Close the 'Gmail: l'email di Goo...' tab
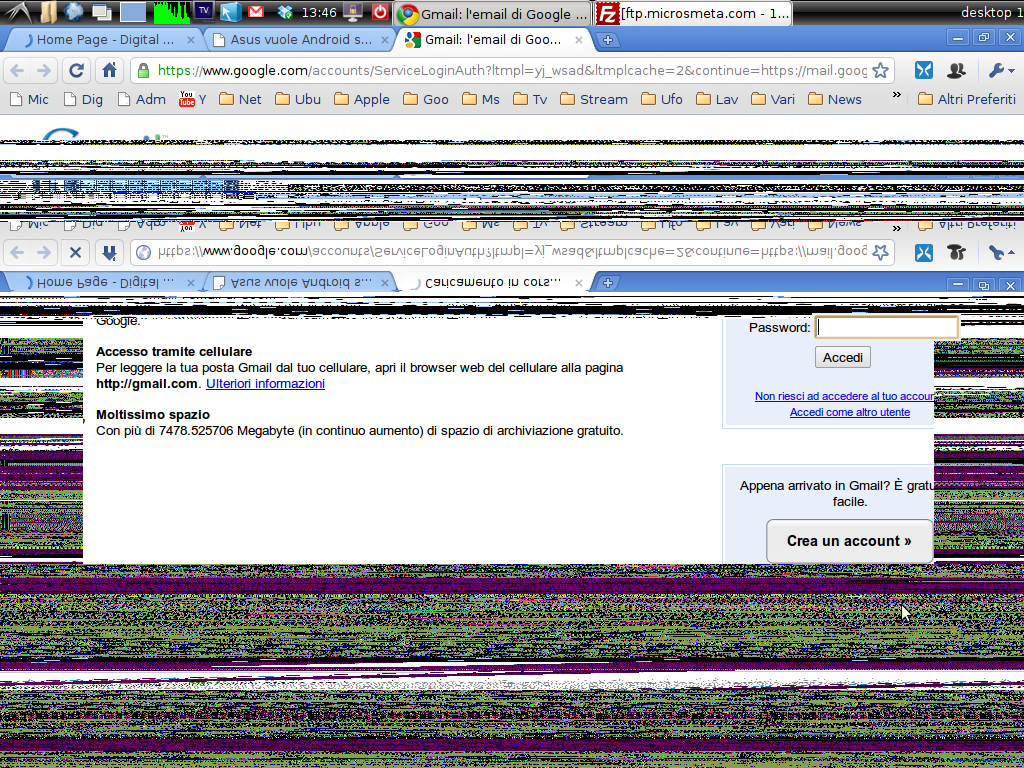 click(579, 40)
